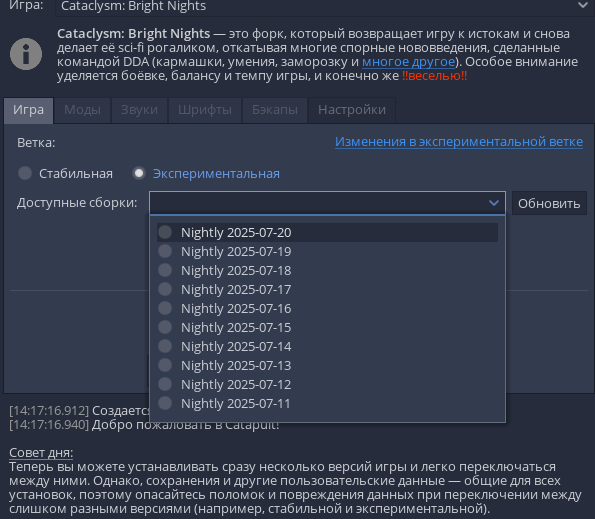Follow the многое другое link
Screen dimensions: 595x519
pyautogui.click(x=408, y=62)
